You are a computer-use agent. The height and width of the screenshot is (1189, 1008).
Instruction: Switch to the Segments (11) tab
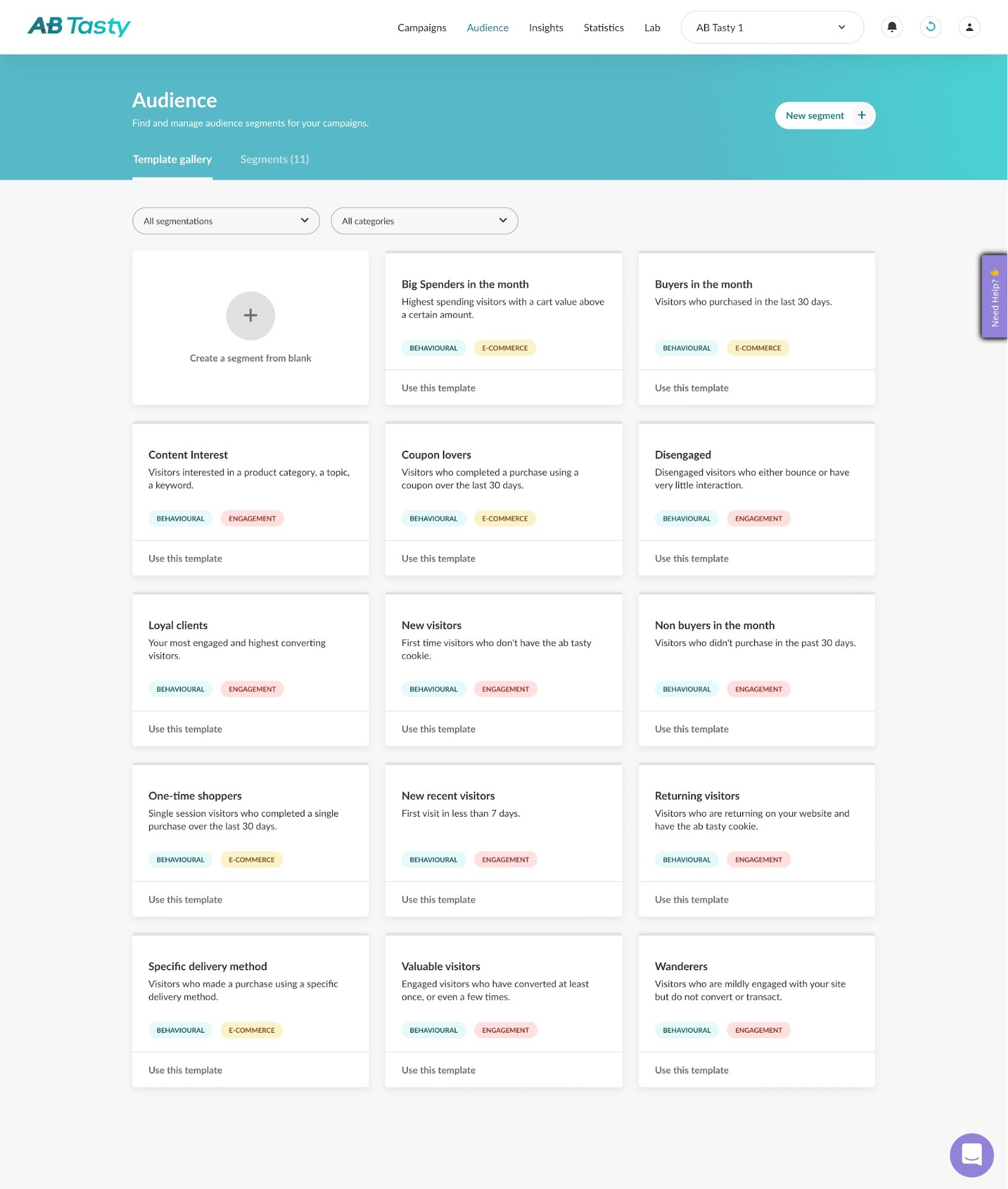coord(274,159)
